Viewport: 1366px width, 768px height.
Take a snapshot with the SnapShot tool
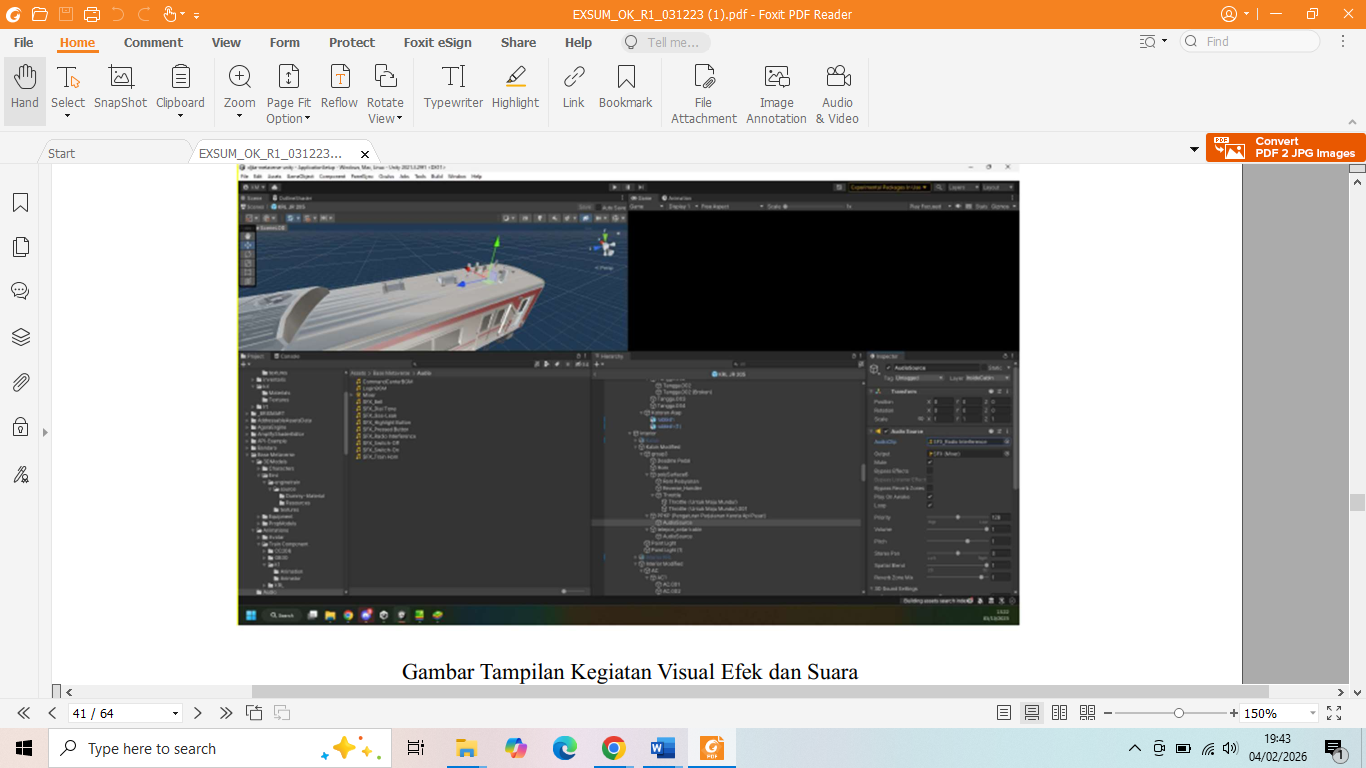click(x=120, y=90)
